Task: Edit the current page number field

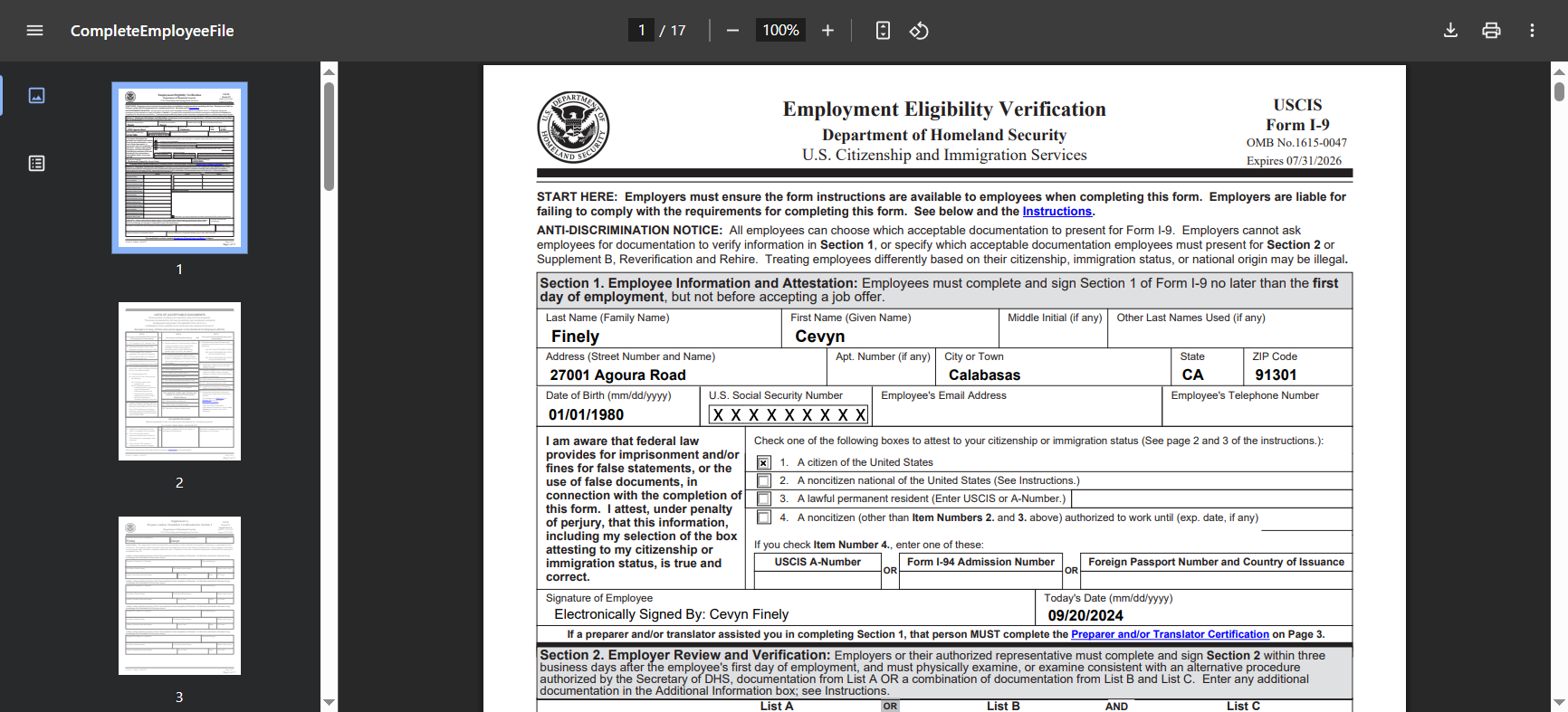Action: pos(641,31)
